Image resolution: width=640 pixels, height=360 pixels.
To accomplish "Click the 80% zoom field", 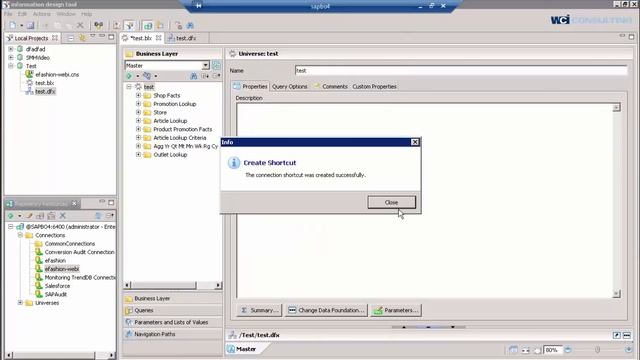I will pos(553,350).
